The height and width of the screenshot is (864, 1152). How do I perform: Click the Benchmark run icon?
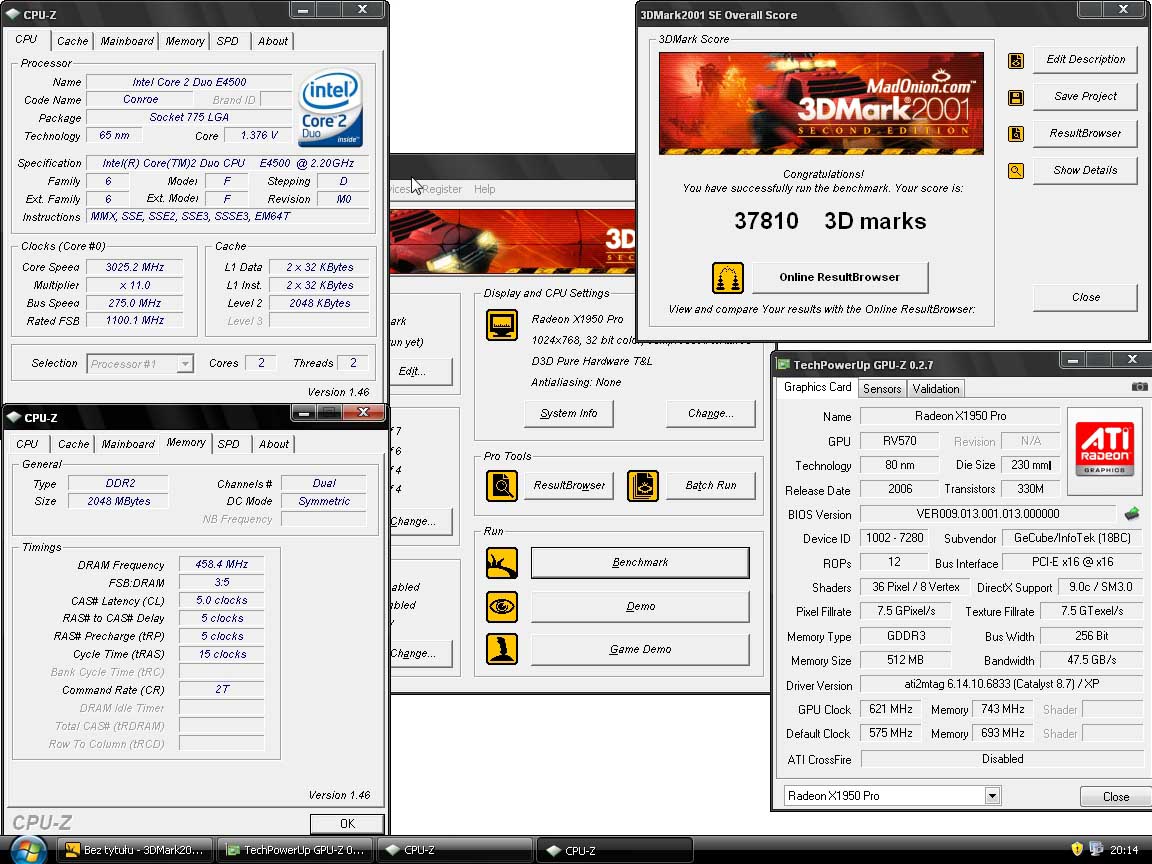click(502, 563)
